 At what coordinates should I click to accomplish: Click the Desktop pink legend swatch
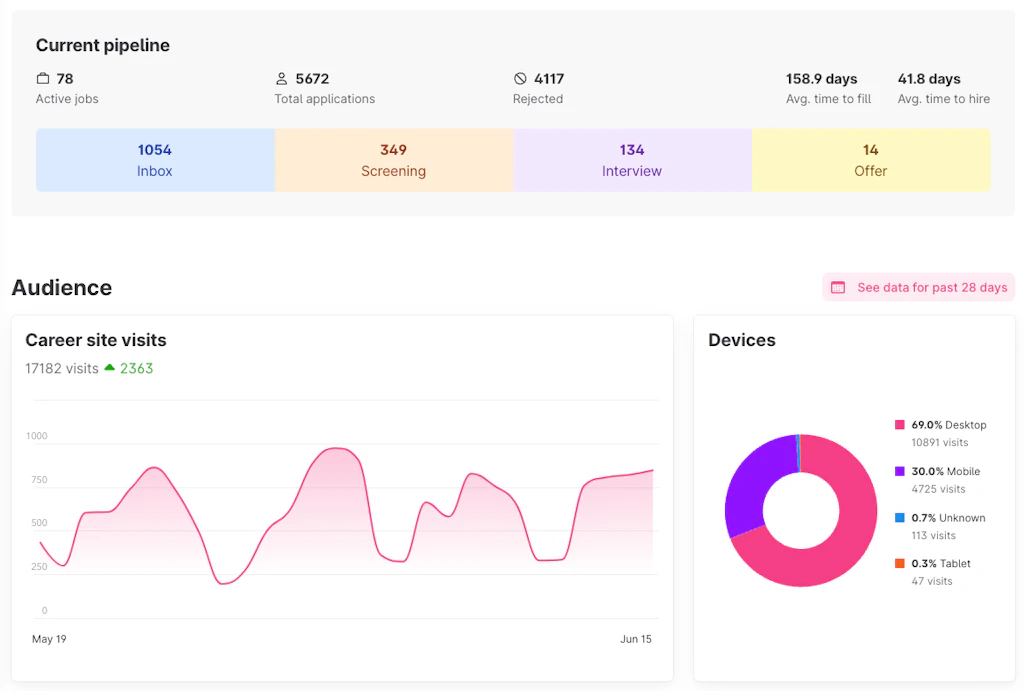click(x=899, y=425)
